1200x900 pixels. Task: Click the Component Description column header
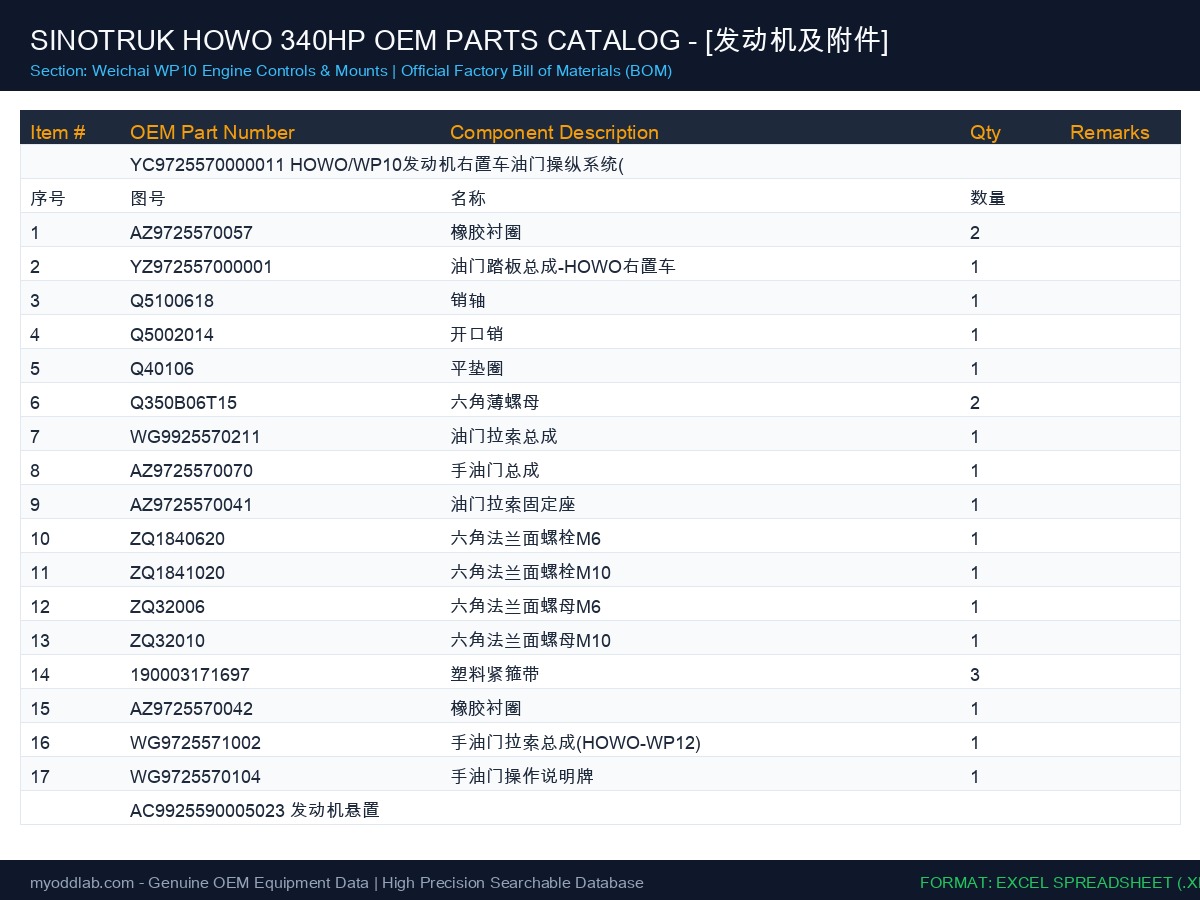coord(554,132)
